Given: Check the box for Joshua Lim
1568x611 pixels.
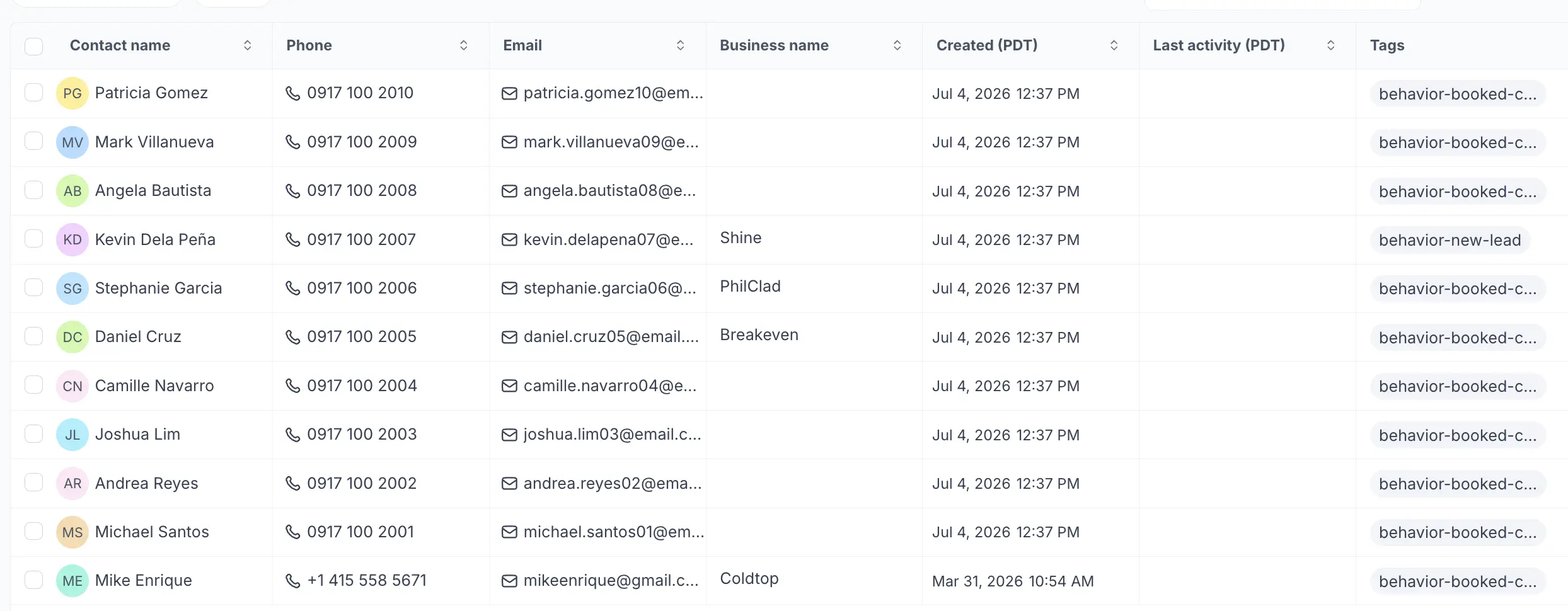Looking at the screenshot, I should pyautogui.click(x=33, y=434).
